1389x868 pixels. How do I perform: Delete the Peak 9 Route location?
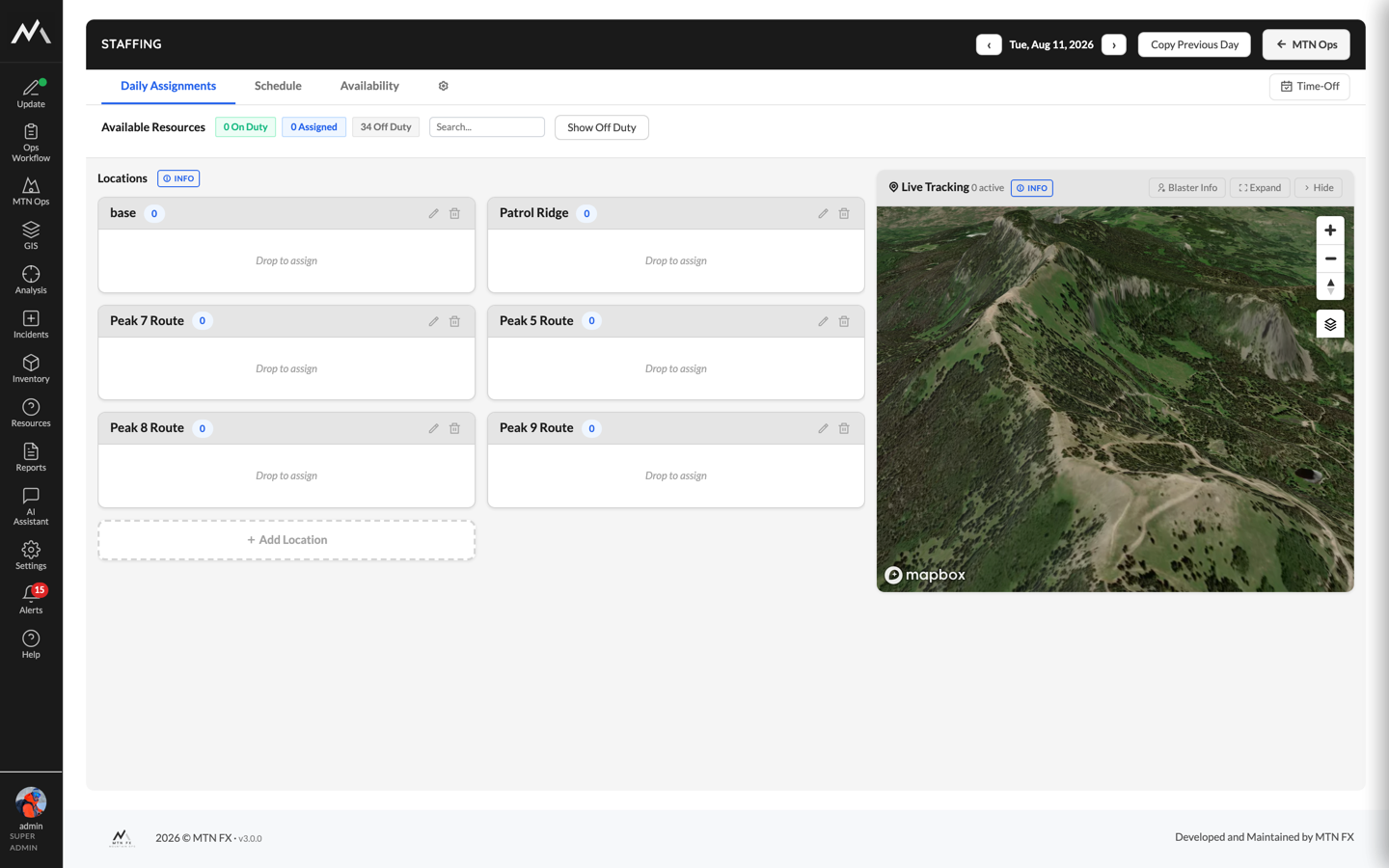click(844, 428)
